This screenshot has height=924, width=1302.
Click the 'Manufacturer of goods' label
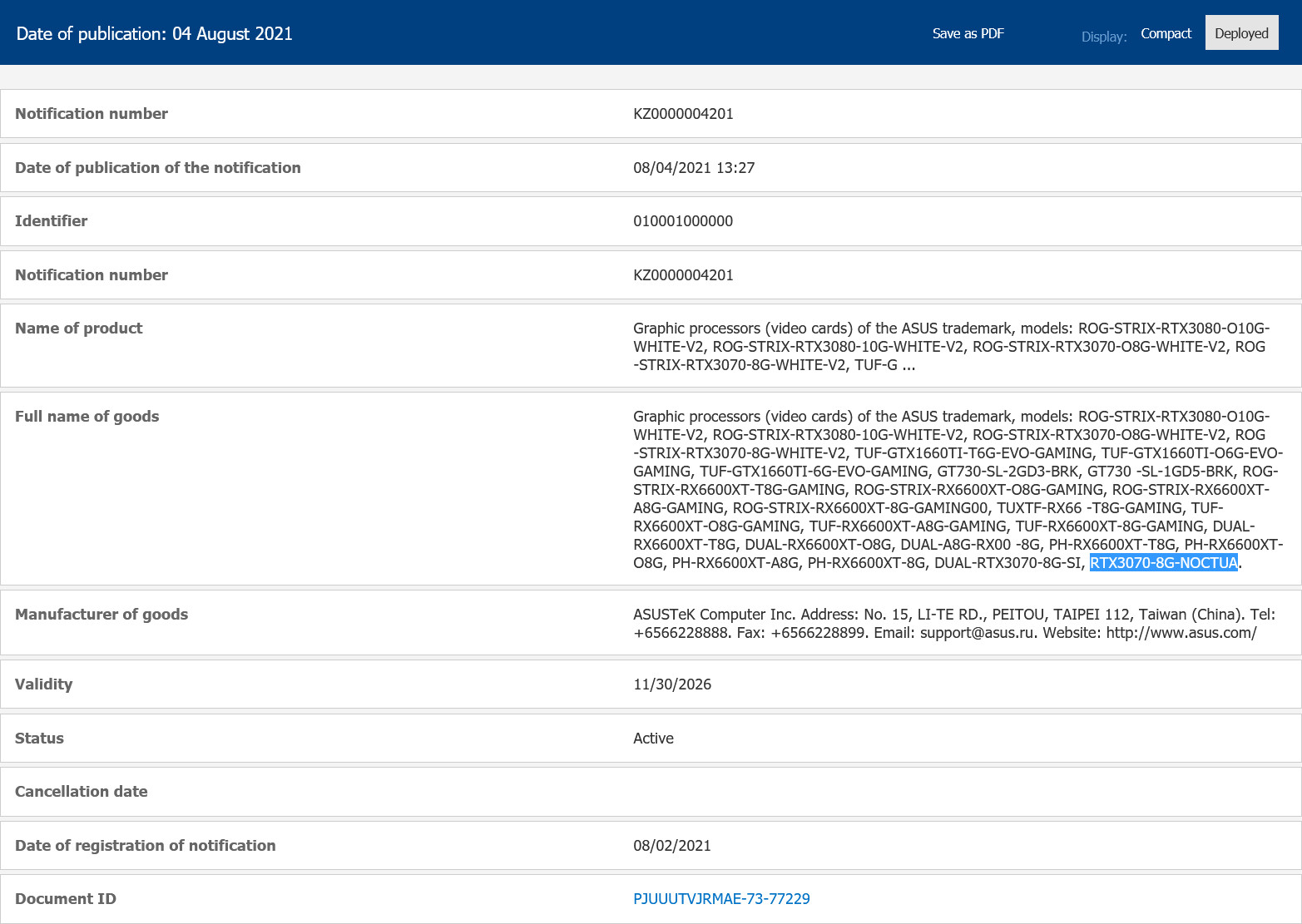(101, 615)
